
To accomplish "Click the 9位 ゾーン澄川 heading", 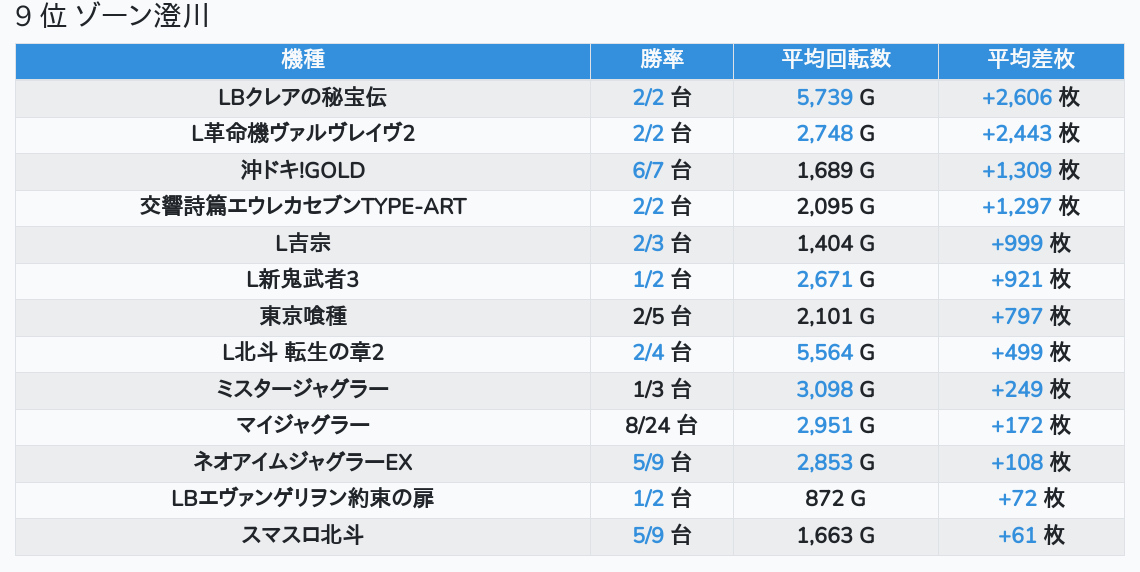I will [x=112, y=18].
